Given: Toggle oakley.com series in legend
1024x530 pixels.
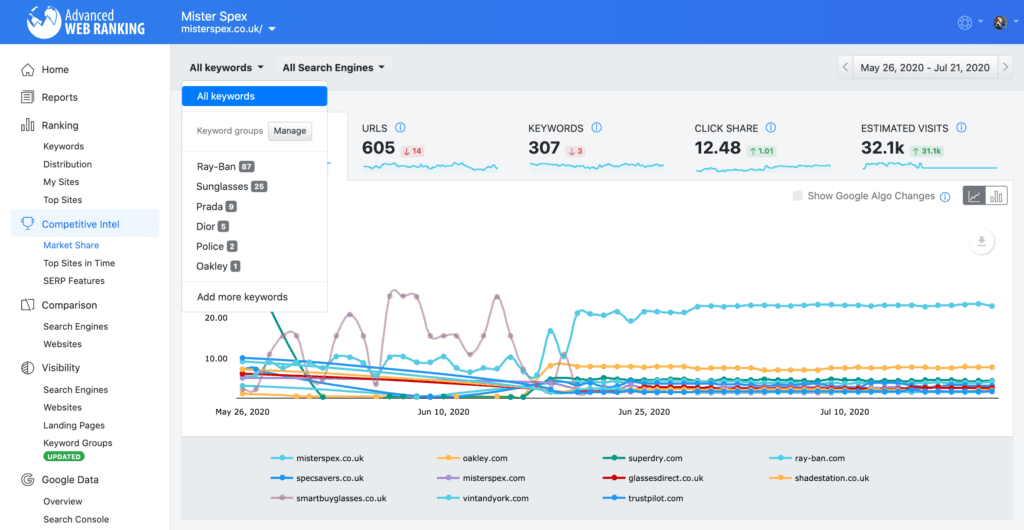Looking at the screenshot, I should click(x=472, y=458).
